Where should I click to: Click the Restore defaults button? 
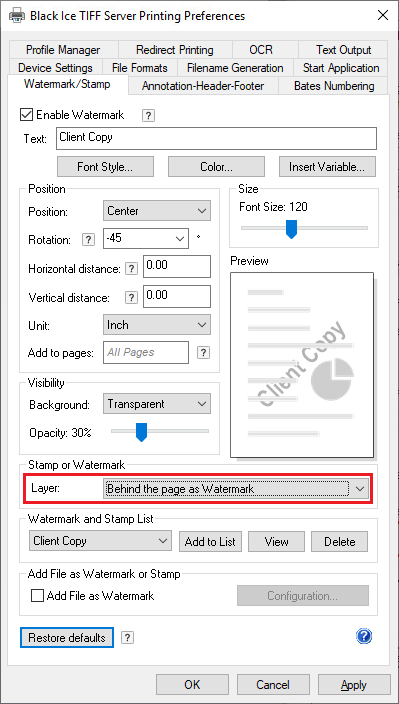click(67, 638)
